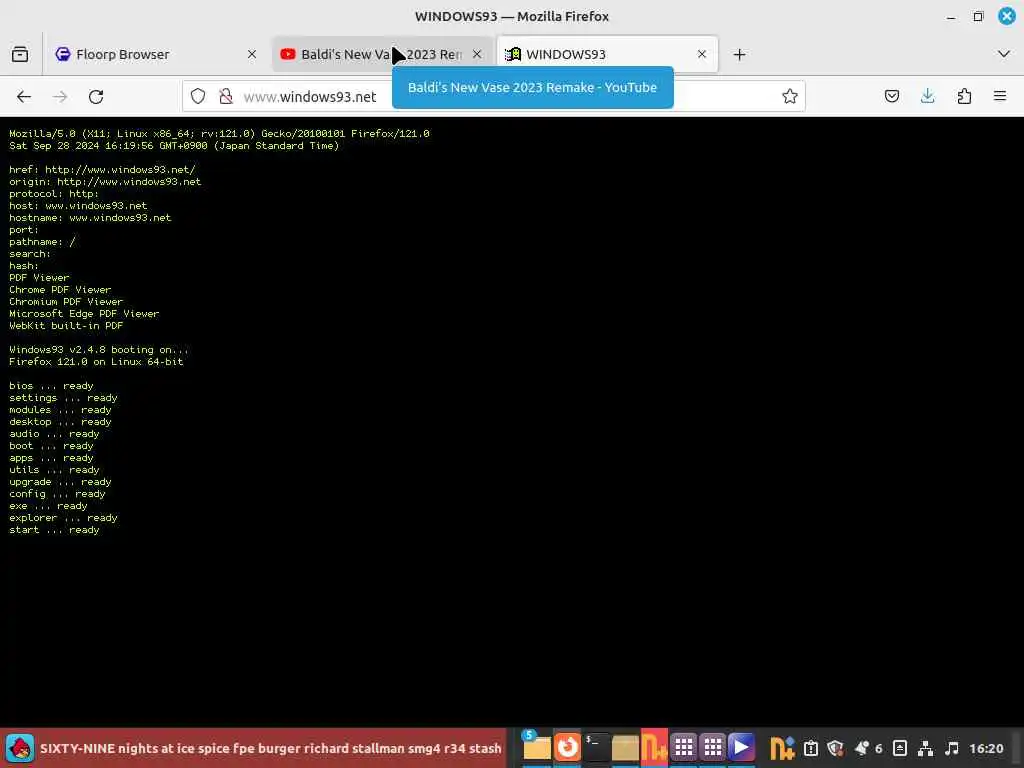Click the SIXTY-NINE nights taskbar window title

[270, 748]
